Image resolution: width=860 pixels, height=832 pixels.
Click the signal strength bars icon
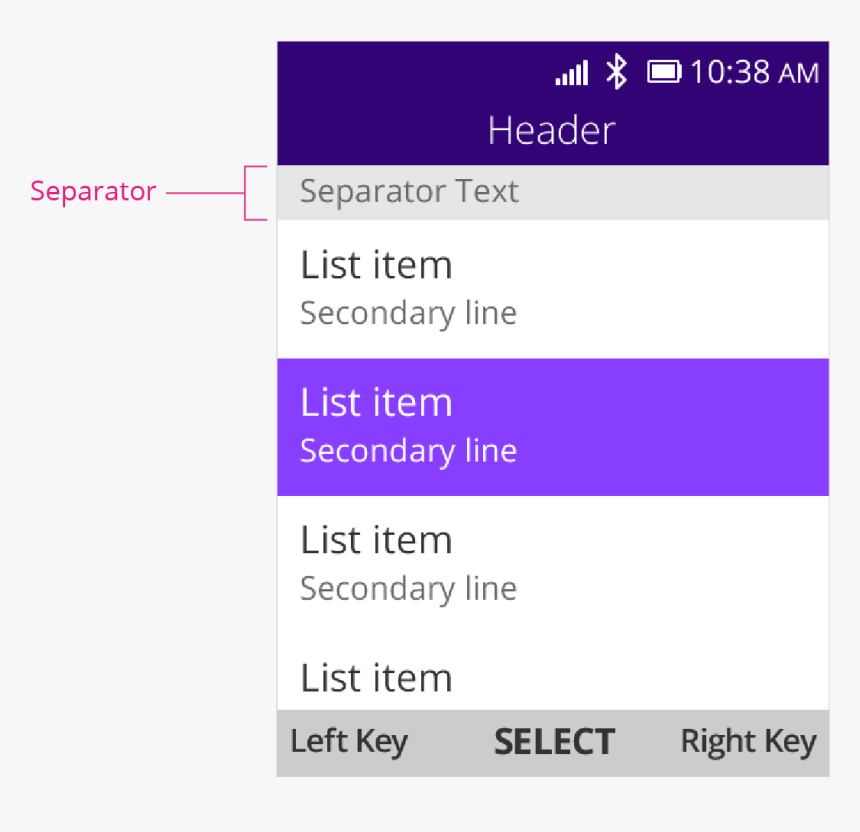coord(572,73)
